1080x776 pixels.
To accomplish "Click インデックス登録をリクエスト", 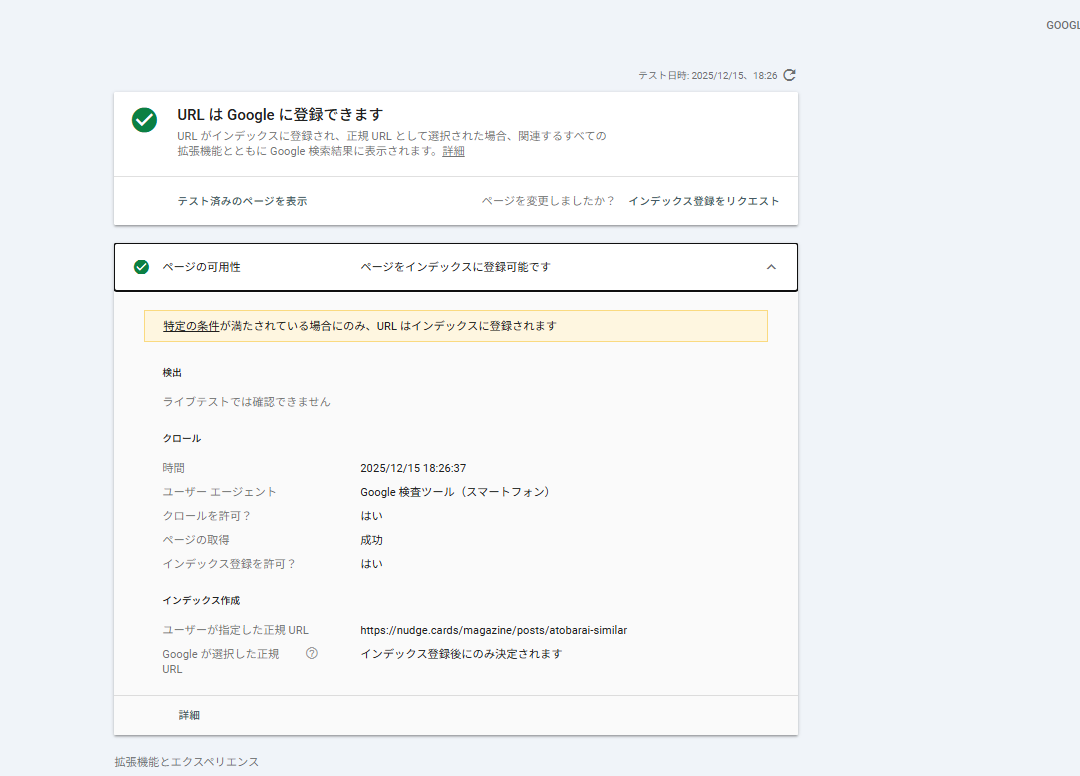I will (x=704, y=201).
